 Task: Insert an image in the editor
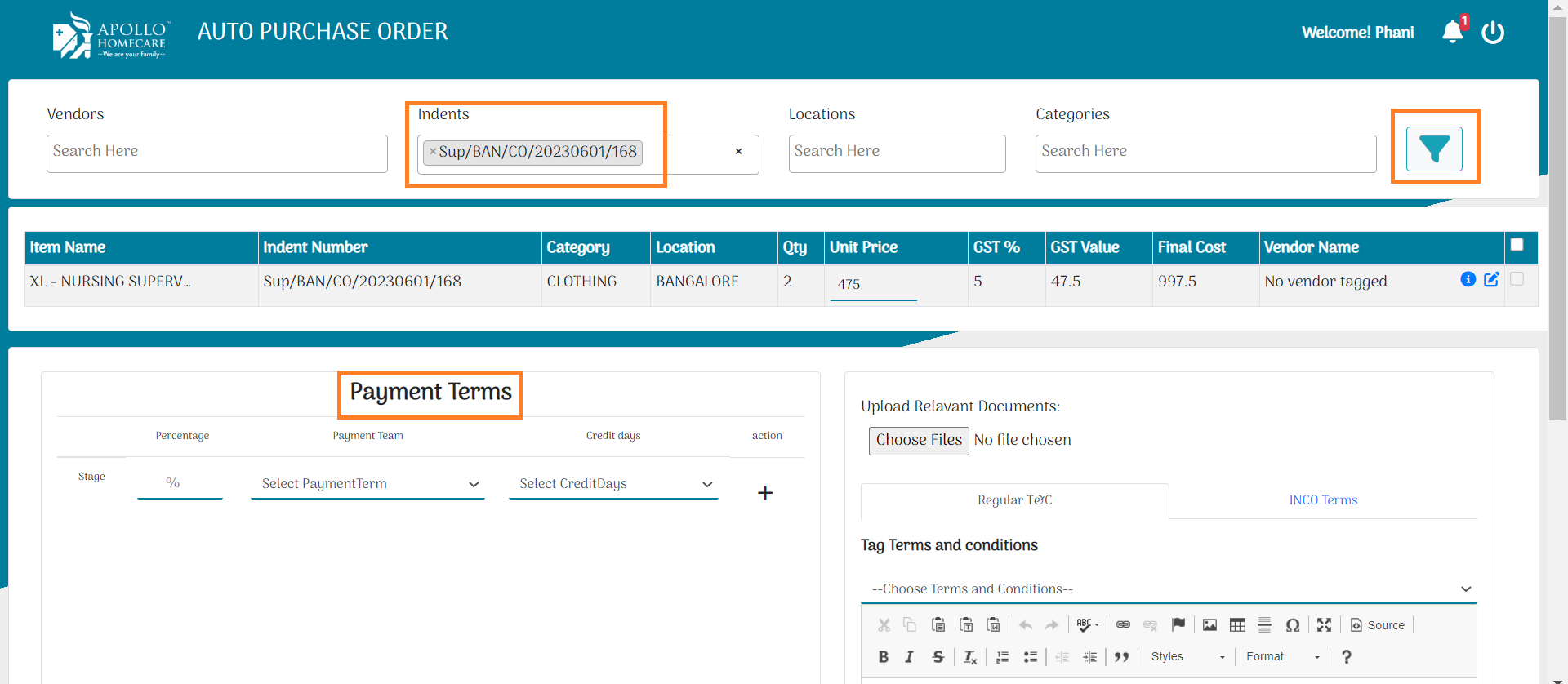tap(1209, 625)
